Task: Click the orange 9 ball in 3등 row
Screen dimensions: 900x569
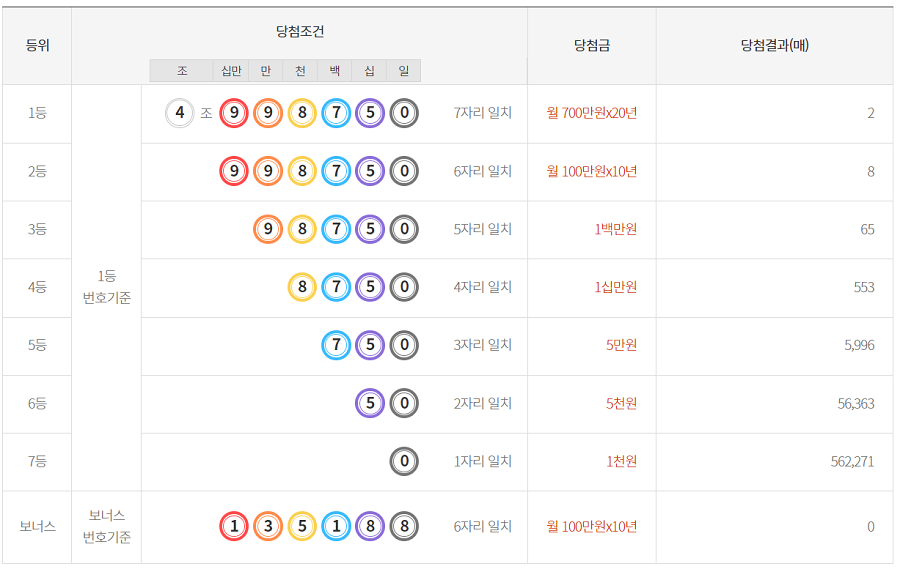Action: click(268, 229)
